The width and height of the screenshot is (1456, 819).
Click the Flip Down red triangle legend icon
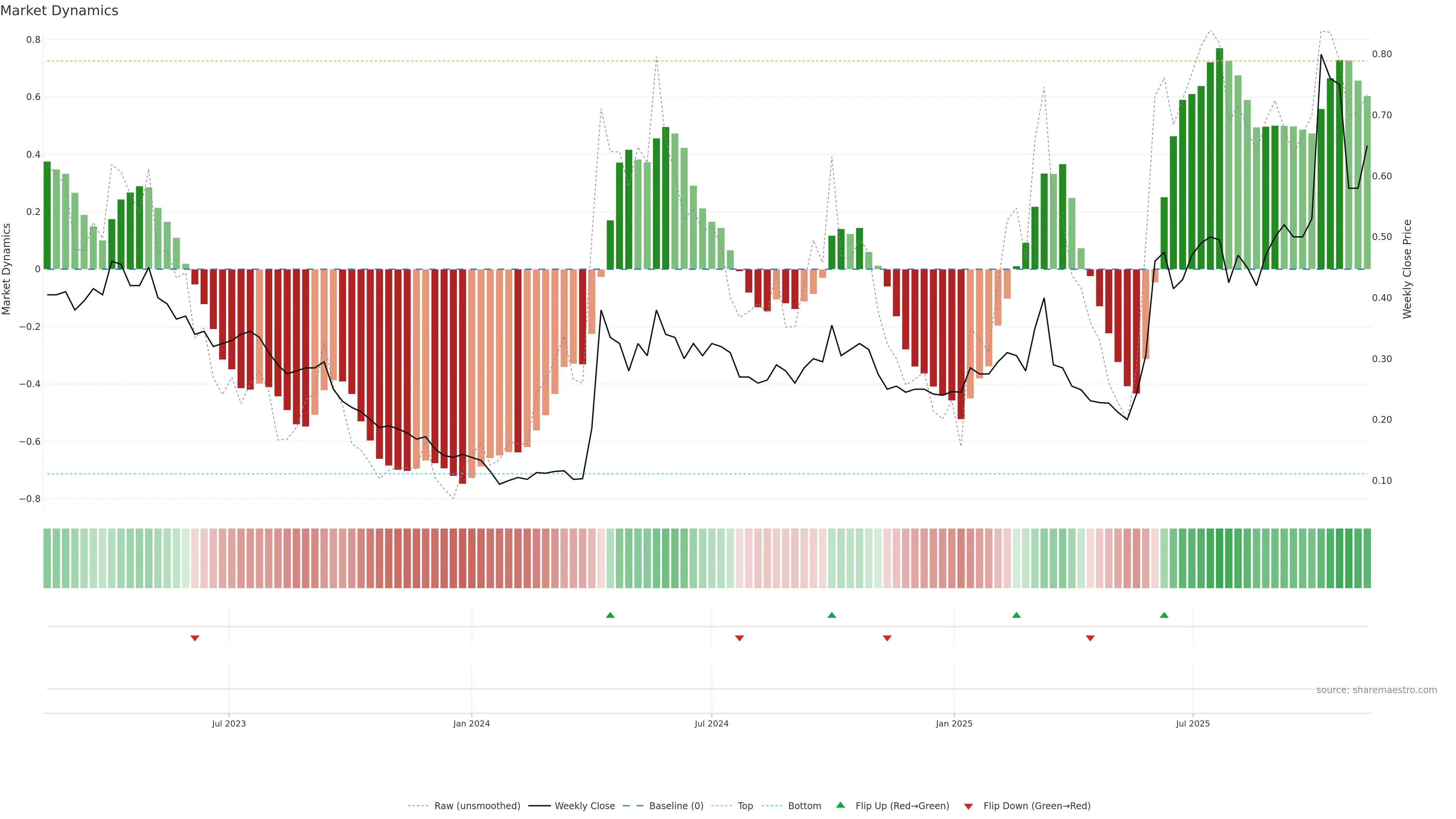click(x=968, y=806)
